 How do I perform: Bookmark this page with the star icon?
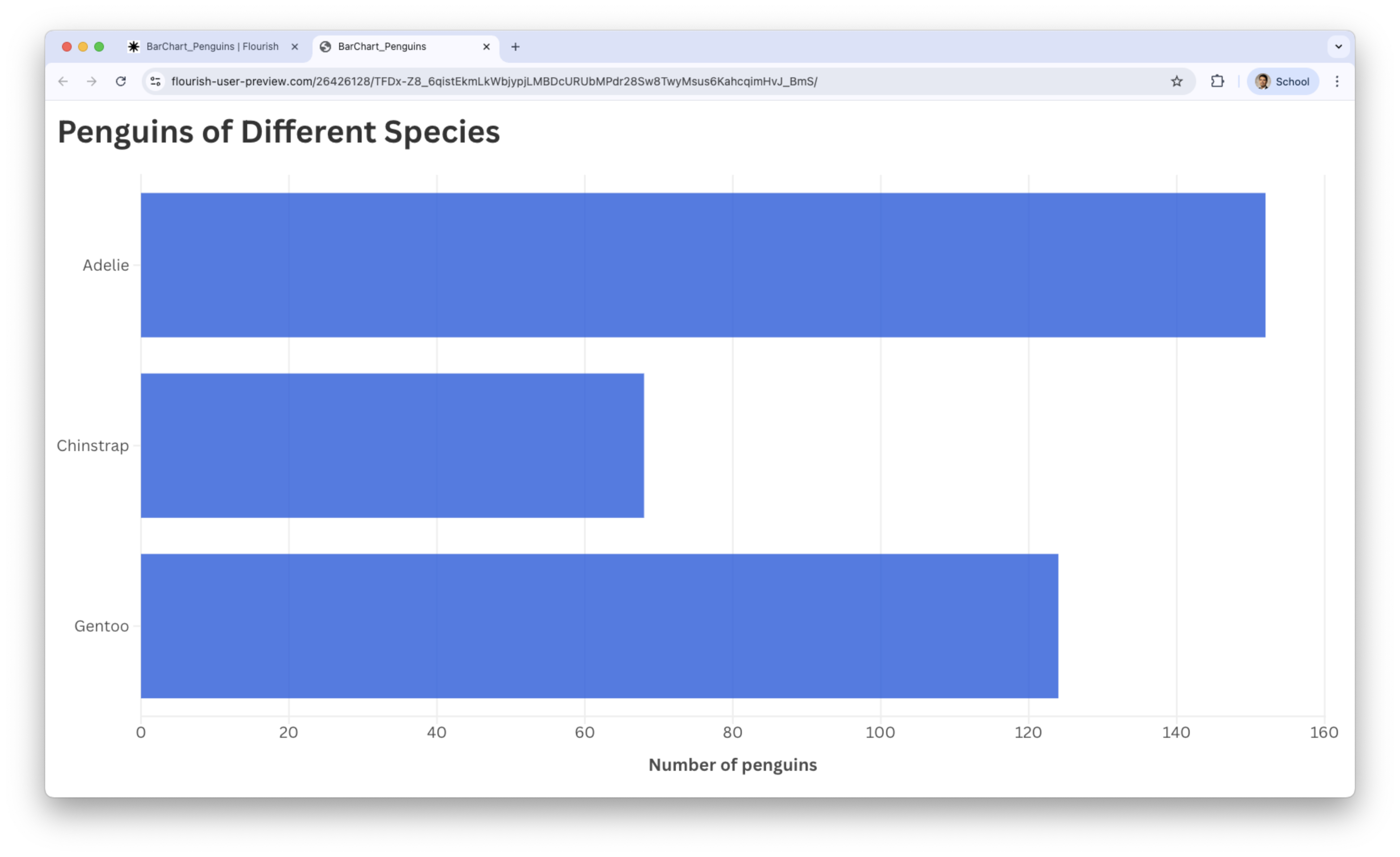1177,81
